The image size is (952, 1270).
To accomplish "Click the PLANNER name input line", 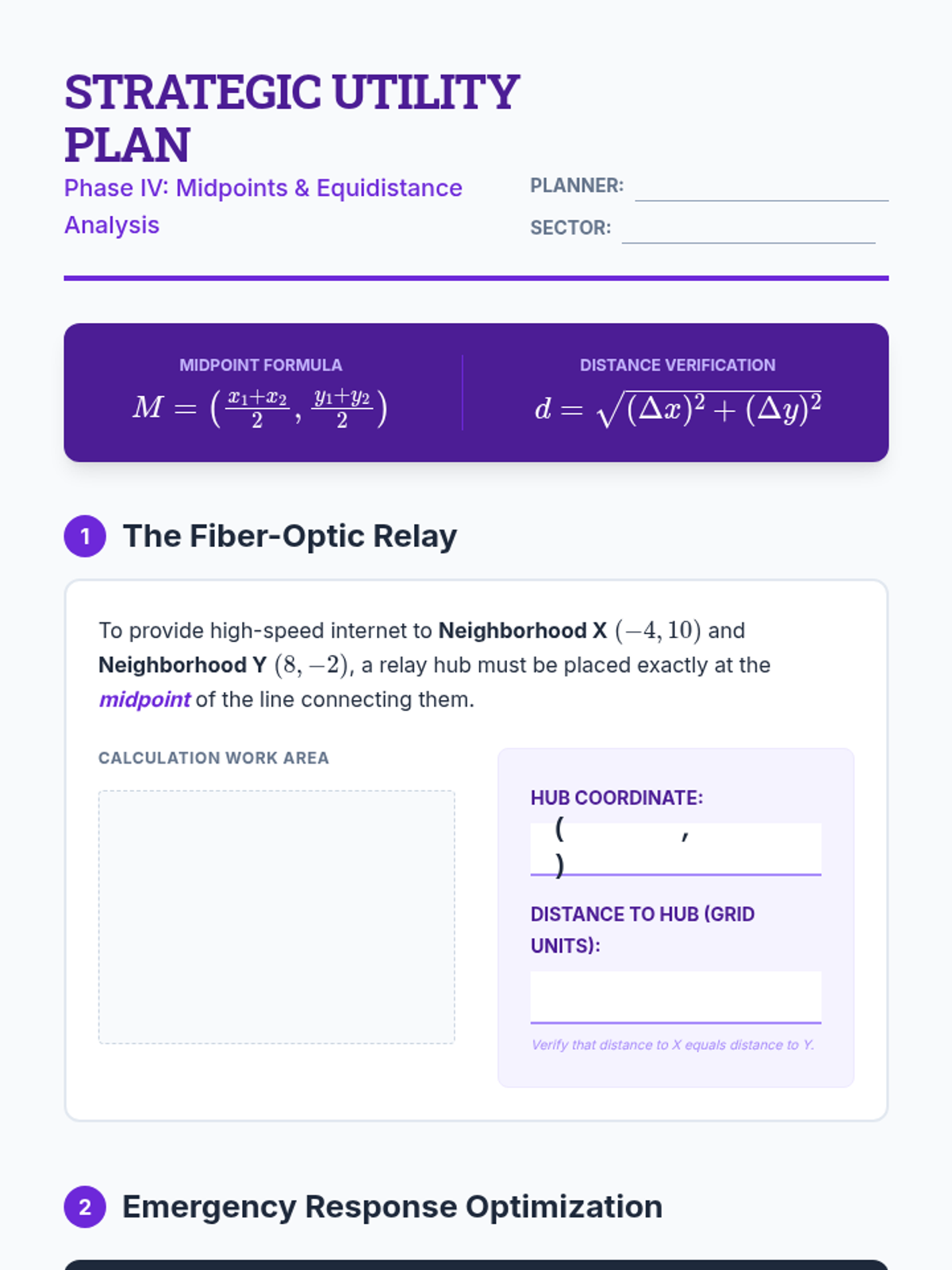I will [762, 187].
